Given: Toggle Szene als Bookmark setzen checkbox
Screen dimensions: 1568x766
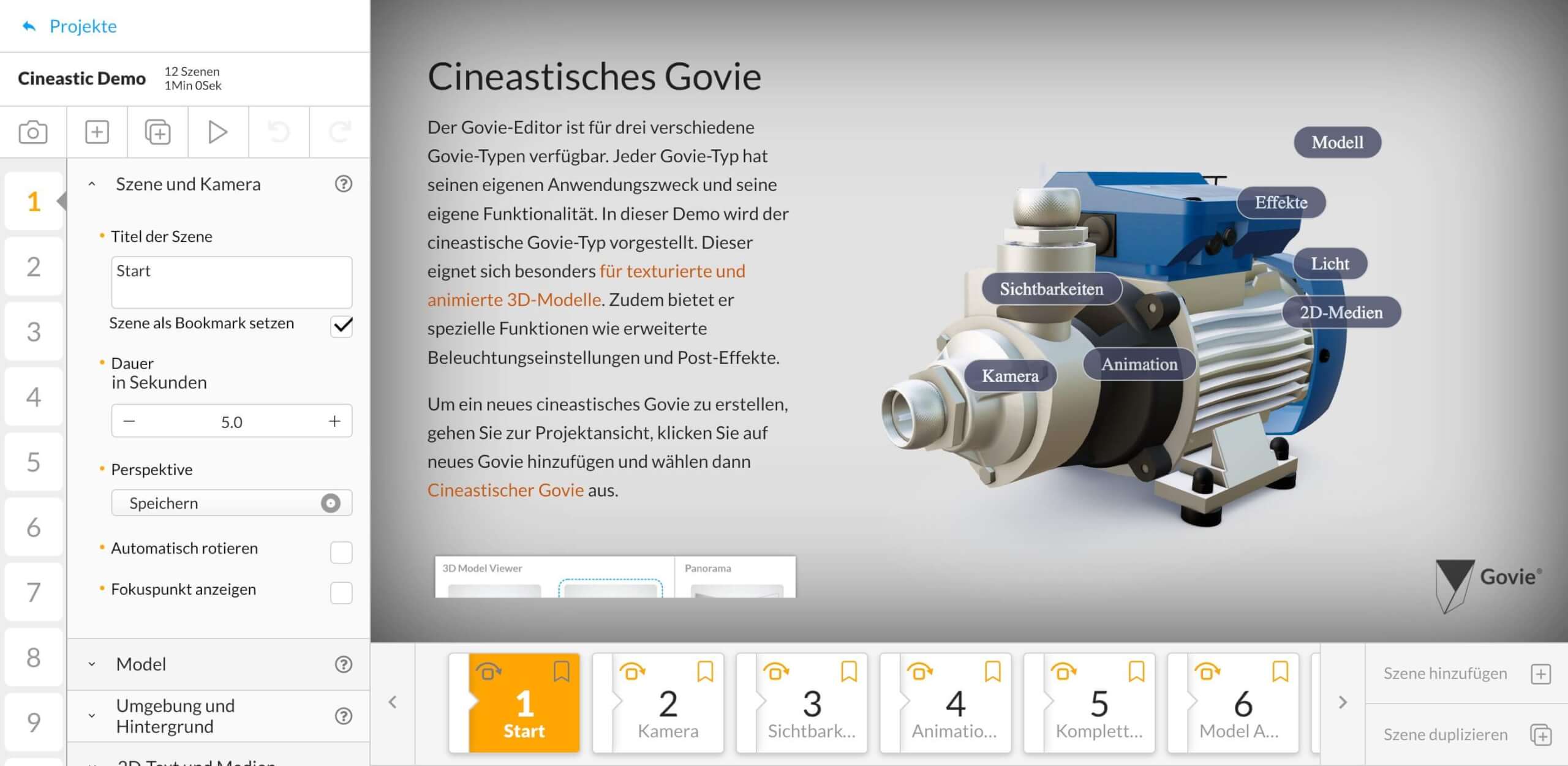Looking at the screenshot, I should [342, 326].
